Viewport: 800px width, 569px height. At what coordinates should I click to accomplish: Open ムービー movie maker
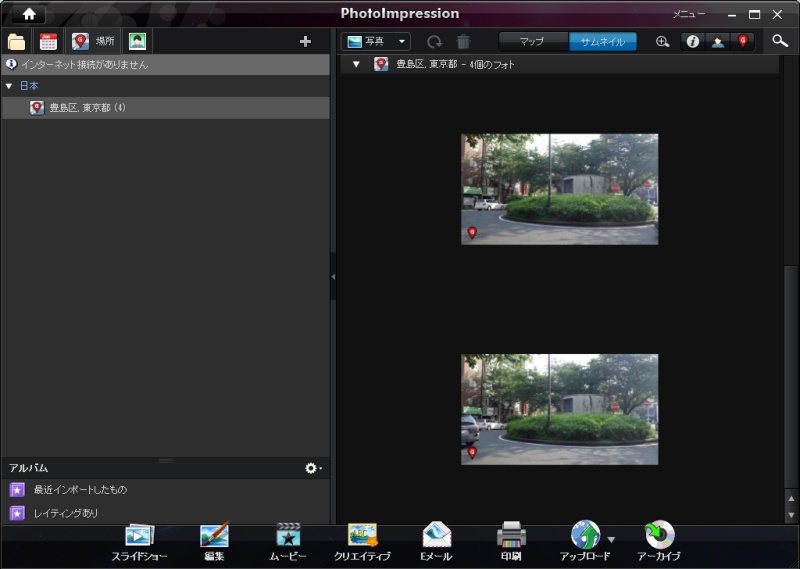(x=288, y=541)
